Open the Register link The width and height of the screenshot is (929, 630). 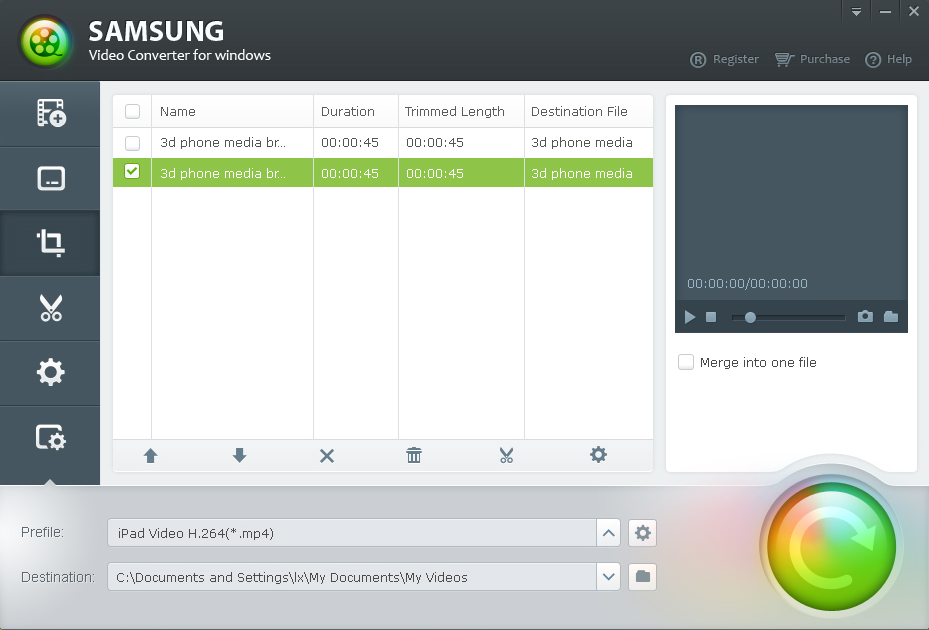pos(724,59)
